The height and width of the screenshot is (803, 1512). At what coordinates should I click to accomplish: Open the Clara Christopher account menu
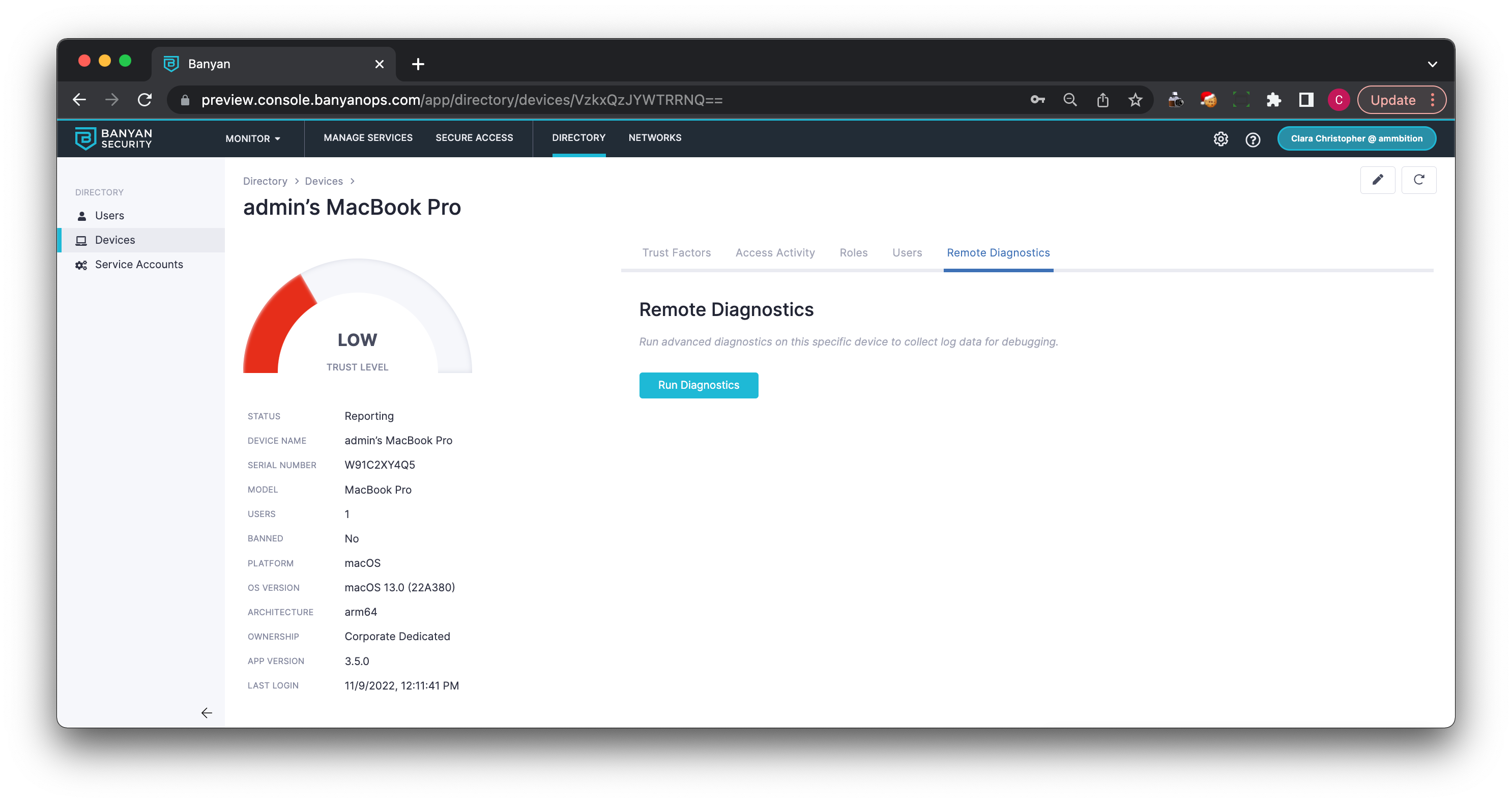click(x=1356, y=138)
